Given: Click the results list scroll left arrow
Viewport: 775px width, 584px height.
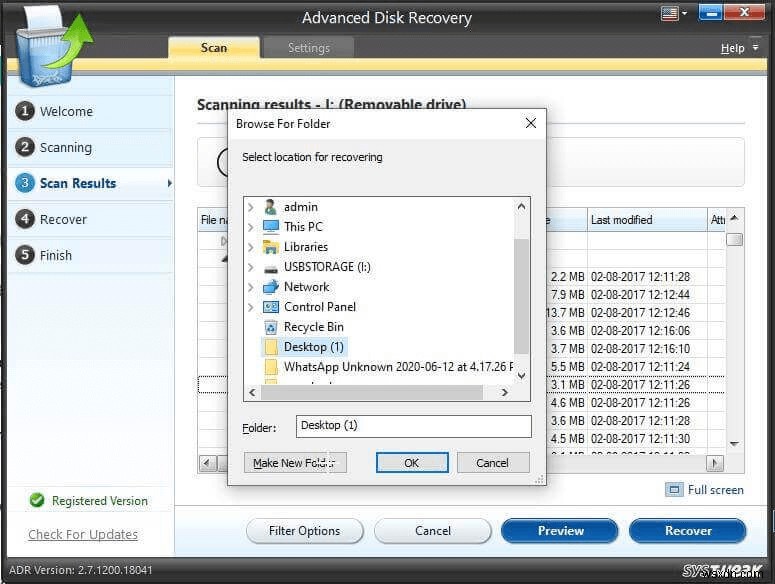Looking at the screenshot, I should click(x=207, y=463).
